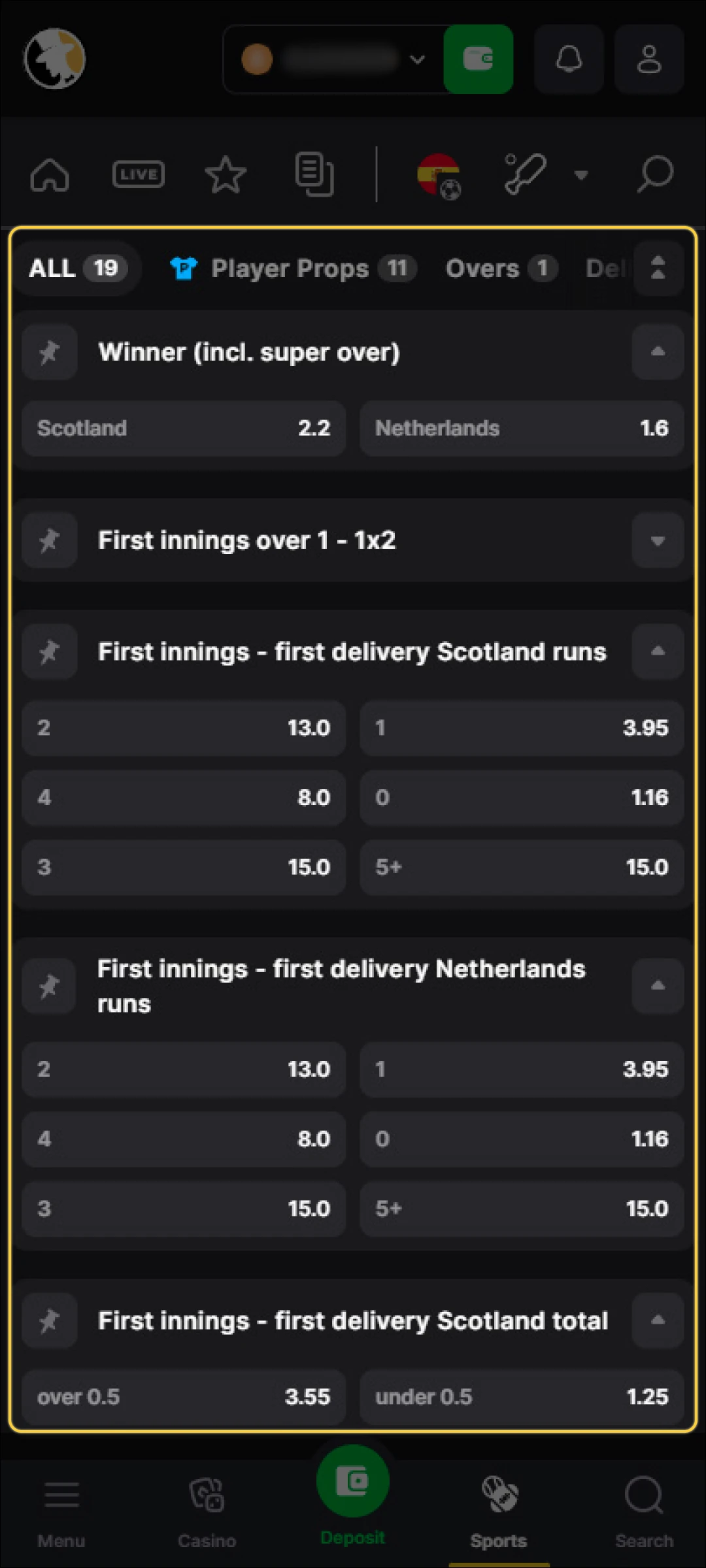Select under 0.5 for Scotland first delivery total
This screenshot has height=1568, width=706.
[x=521, y=1396]
